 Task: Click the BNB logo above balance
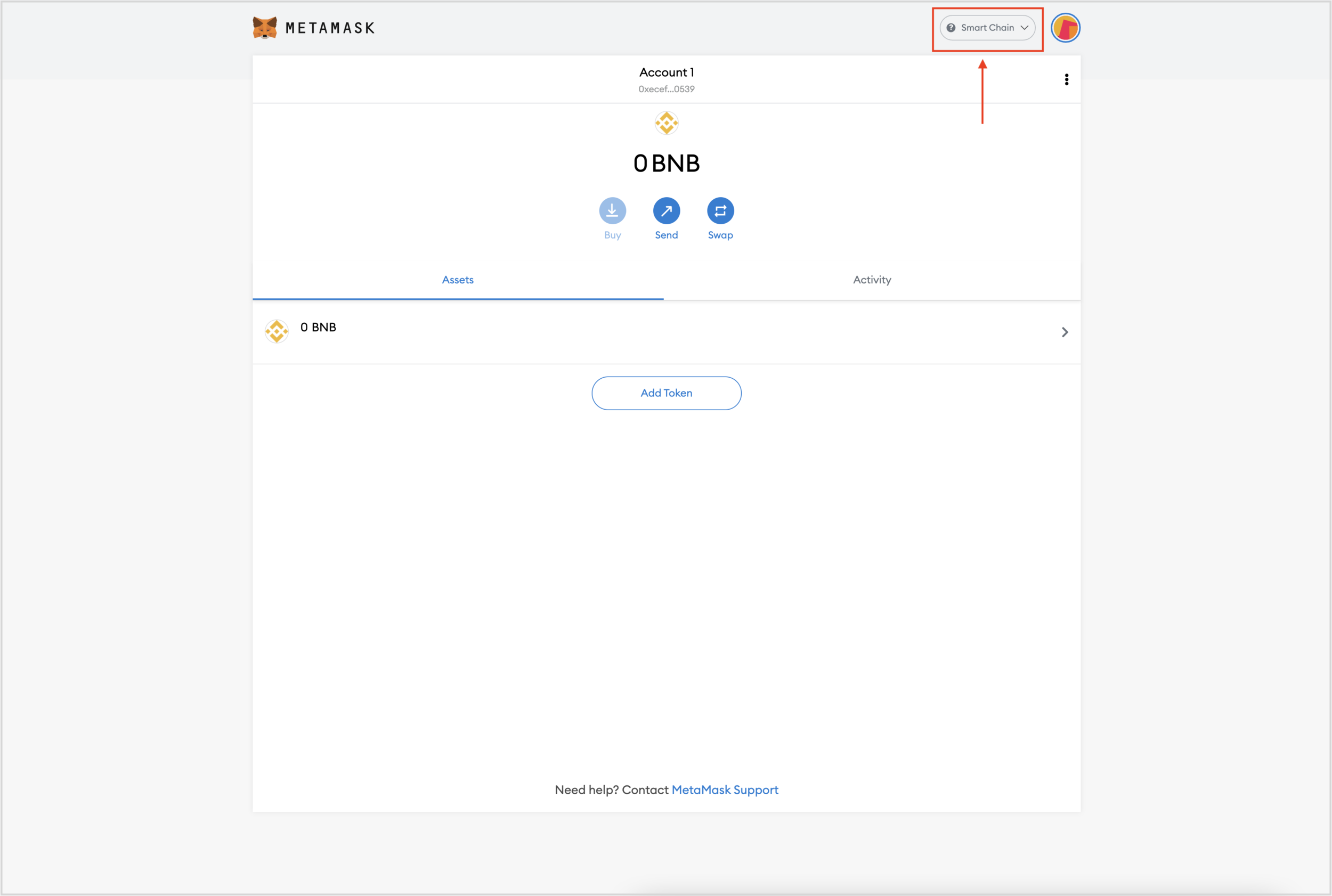[667, 123]
